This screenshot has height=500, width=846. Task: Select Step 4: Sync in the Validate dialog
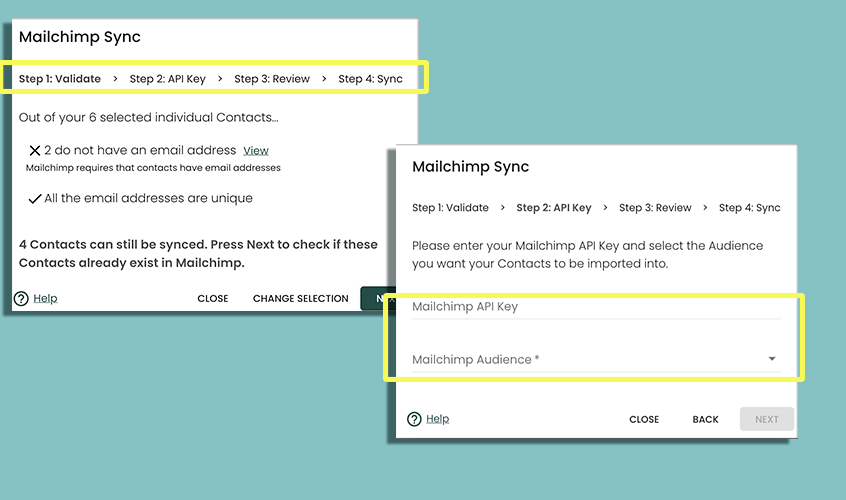tap(370, 78)
